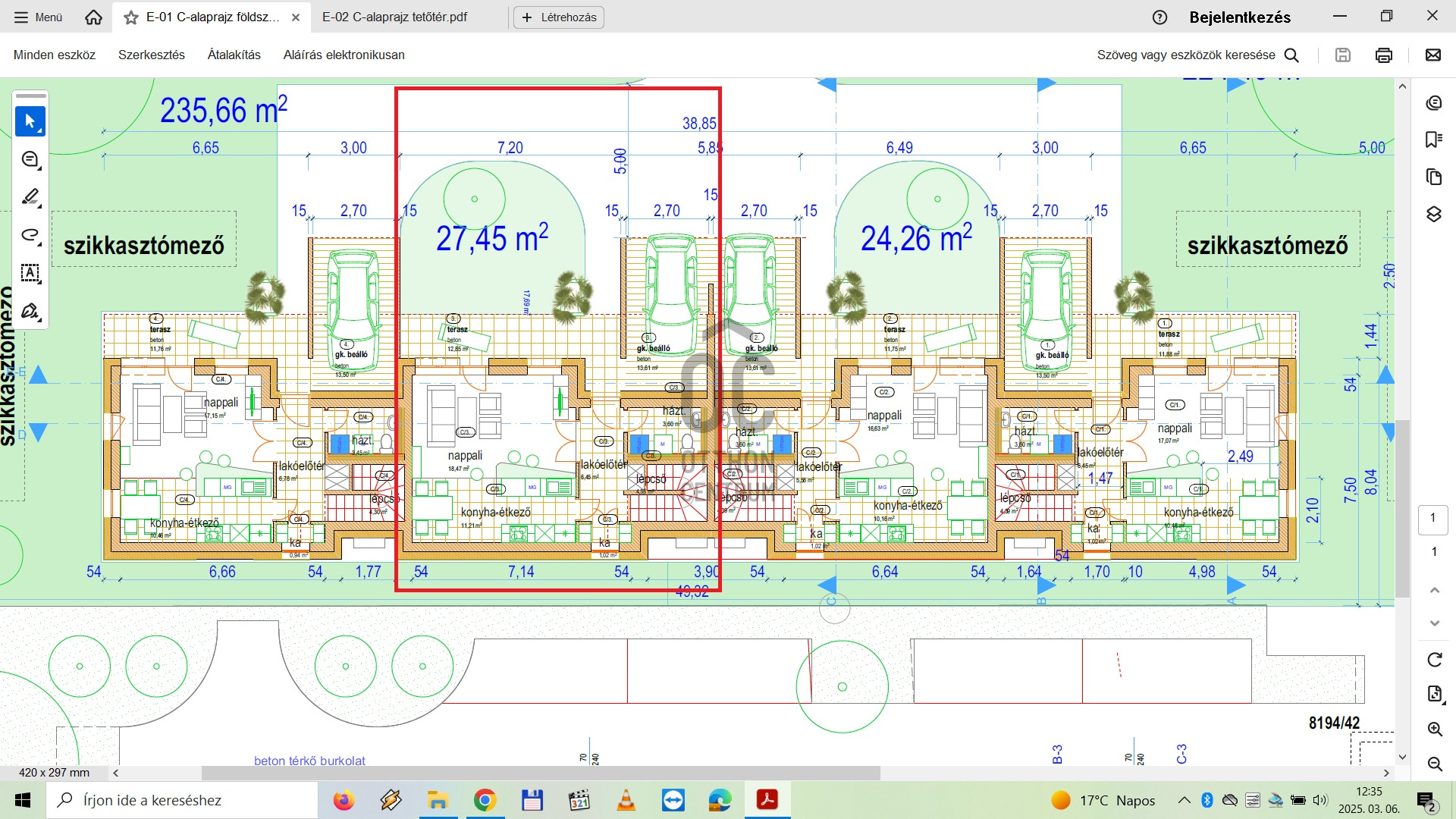Screen dimensions: 1456x819
Task: Click the horizontal scrollbar thumb
Action: point(540,773)
